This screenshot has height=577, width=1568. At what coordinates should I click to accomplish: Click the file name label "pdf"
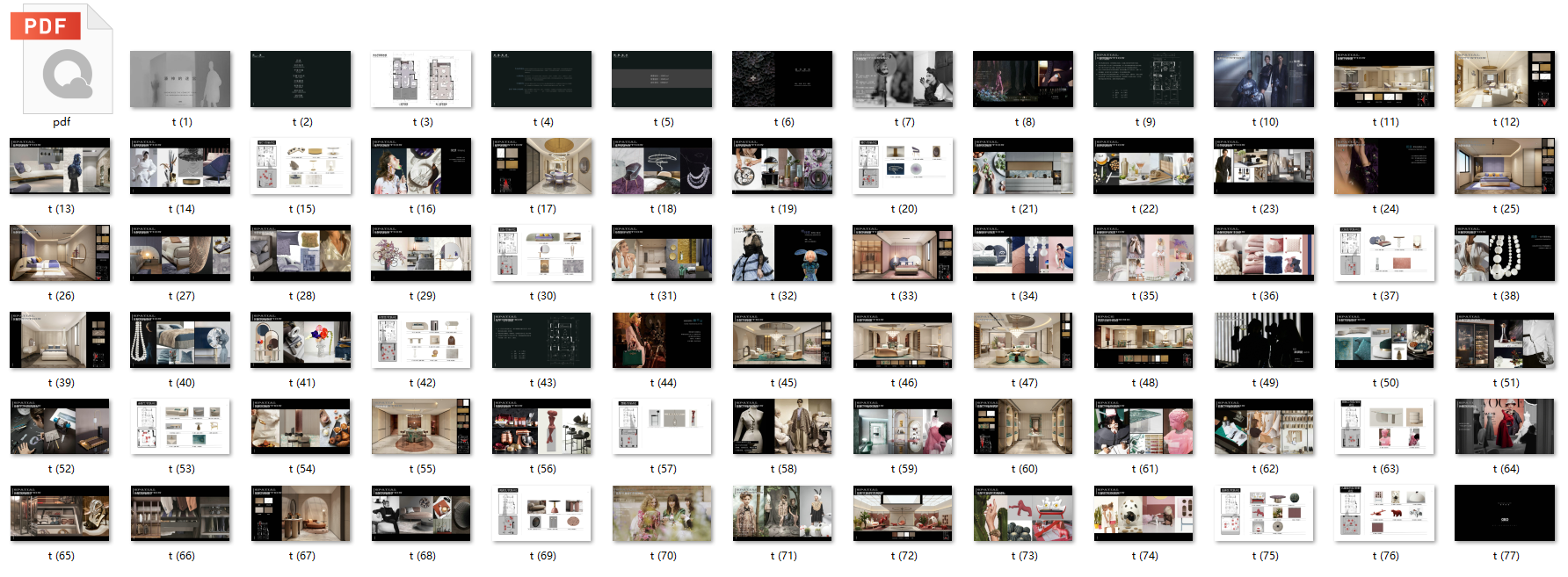click(x=62, y=122)
